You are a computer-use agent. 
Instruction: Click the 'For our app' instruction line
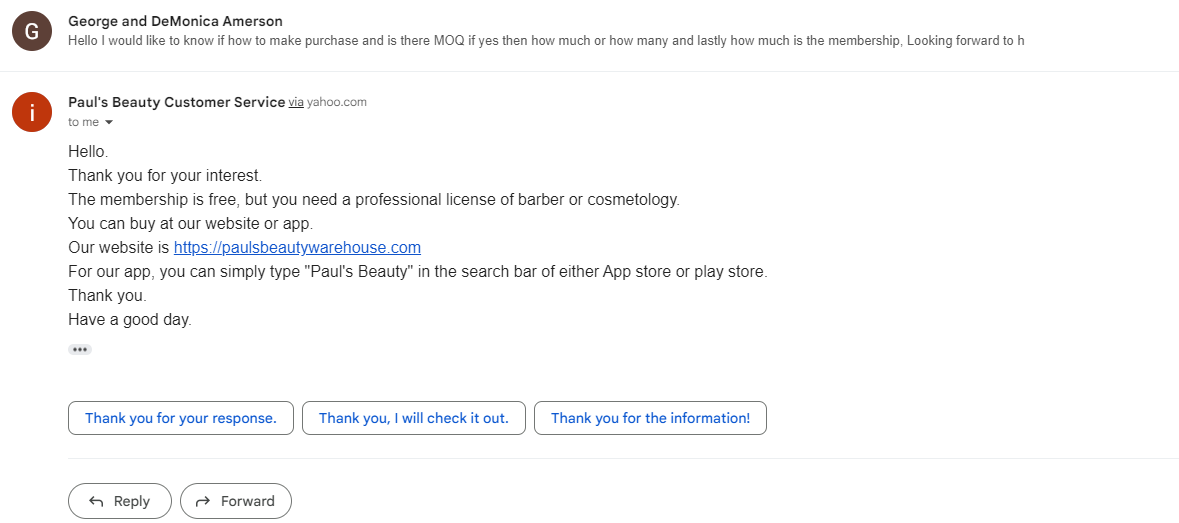tap(418, 272)
